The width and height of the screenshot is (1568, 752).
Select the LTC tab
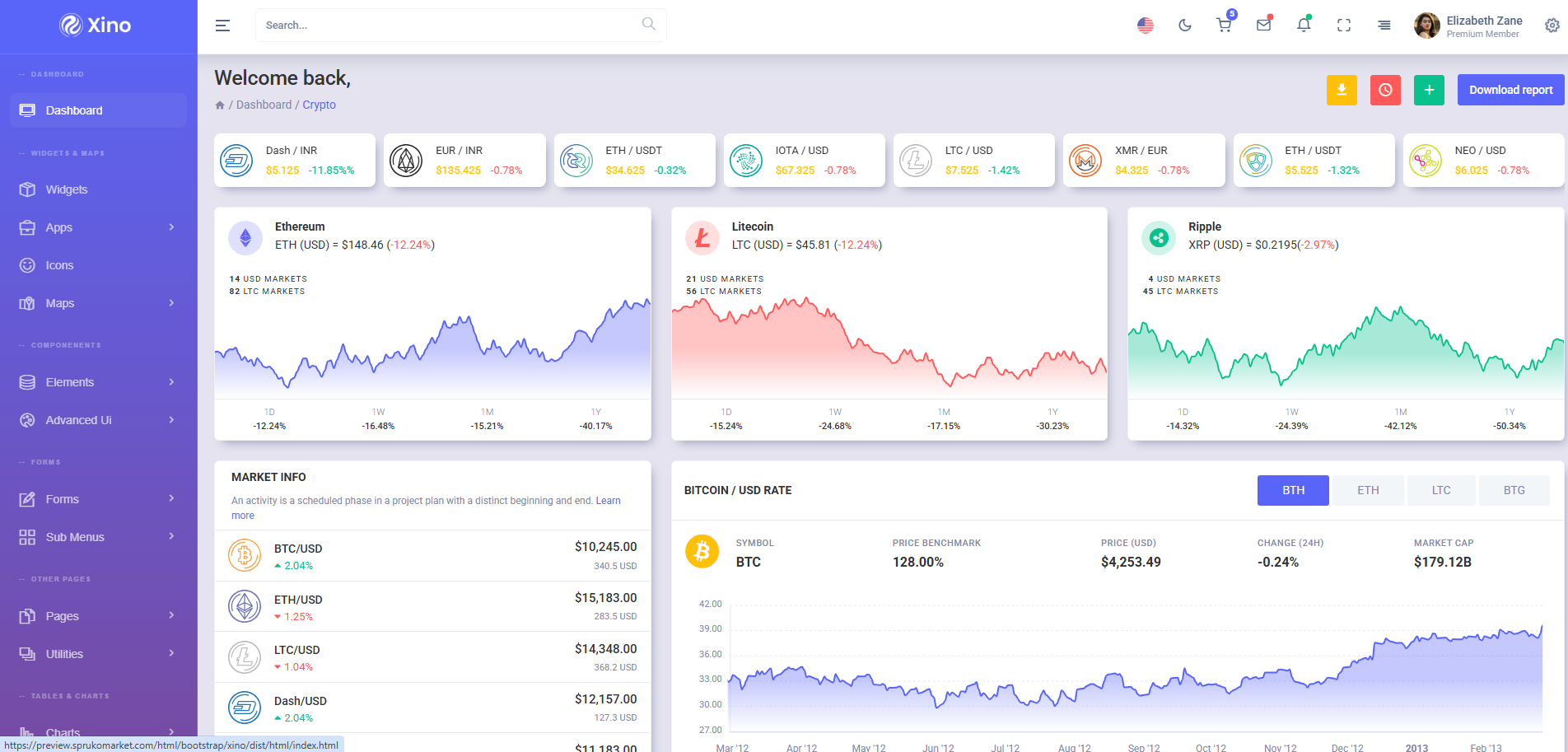tap(1441, 490)
